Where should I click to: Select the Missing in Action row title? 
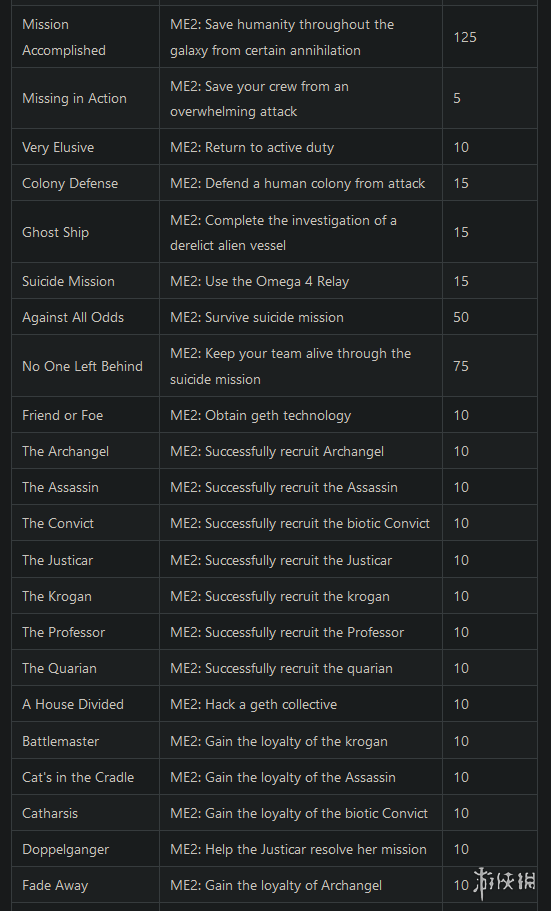coord(74,98)
